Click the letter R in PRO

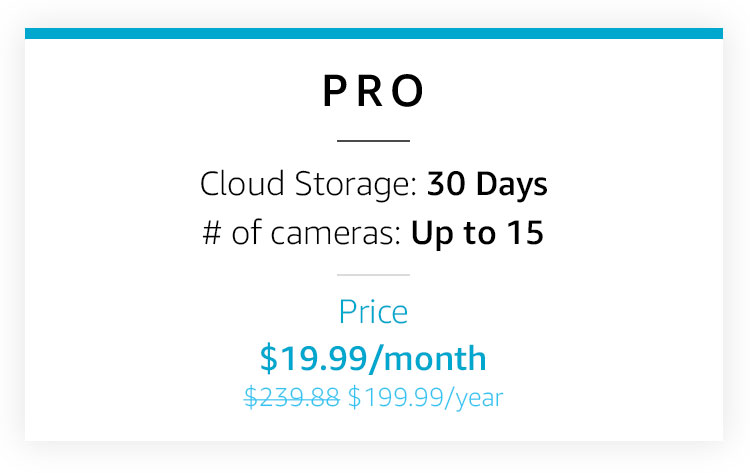coord(371,92)
